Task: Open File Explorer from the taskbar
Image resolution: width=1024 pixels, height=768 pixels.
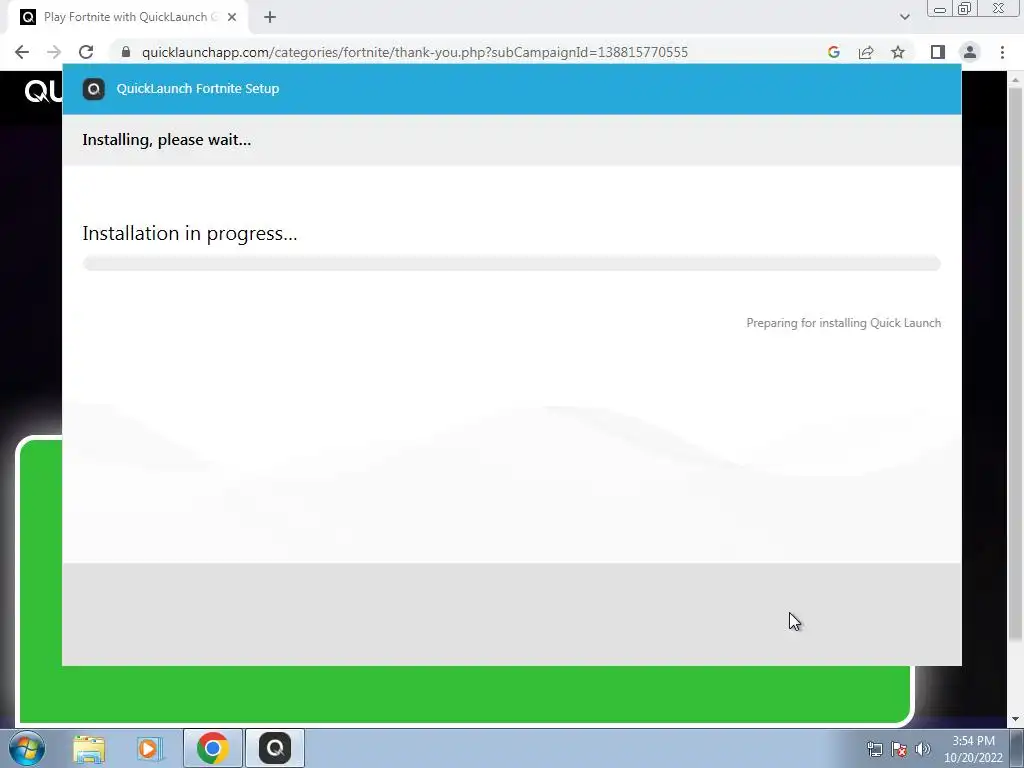Action: tap(89, 748)
